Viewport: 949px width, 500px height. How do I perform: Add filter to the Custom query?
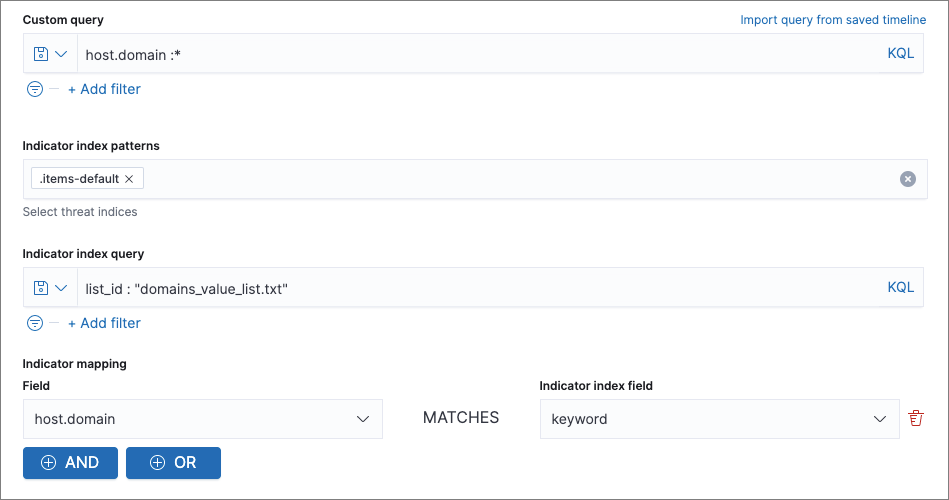pyautogui.click(x=104, y=89)
